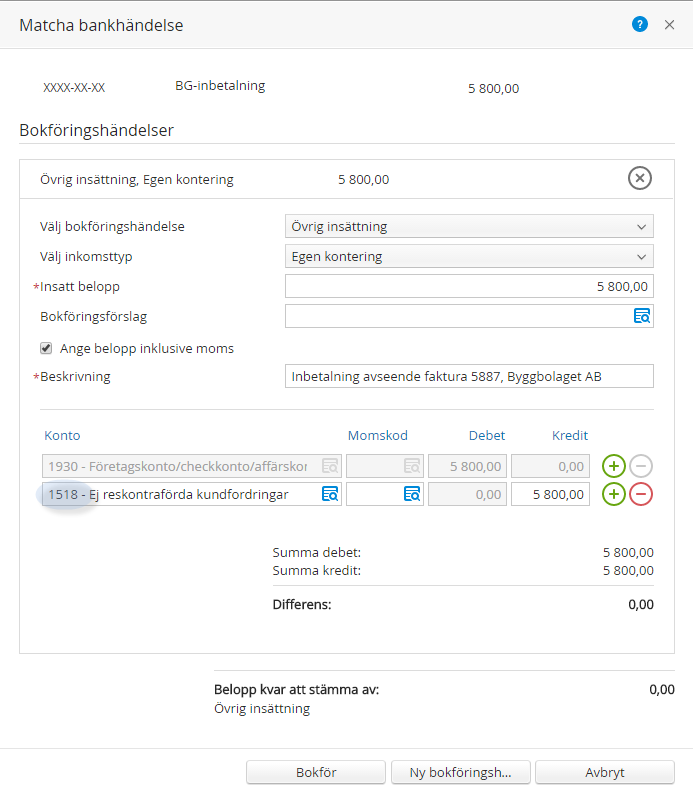Toggle Ange belopp inklusive moms checkbox
Image resolution: width=693 pixels, height=791 pixels.
pos(46,348)
